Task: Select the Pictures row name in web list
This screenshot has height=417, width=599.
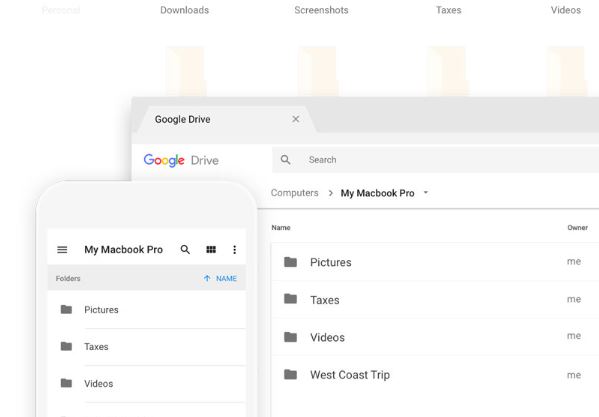Action: click(331, 262)
